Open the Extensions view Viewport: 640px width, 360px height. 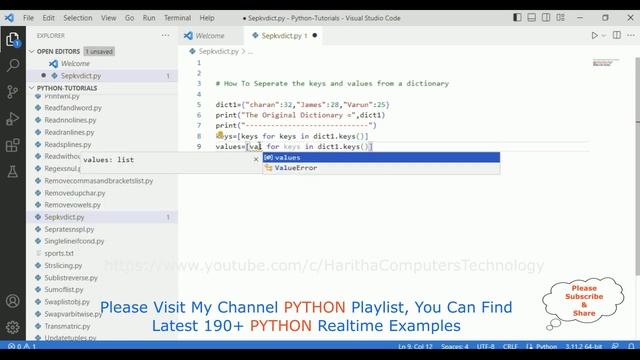(13, 145)
